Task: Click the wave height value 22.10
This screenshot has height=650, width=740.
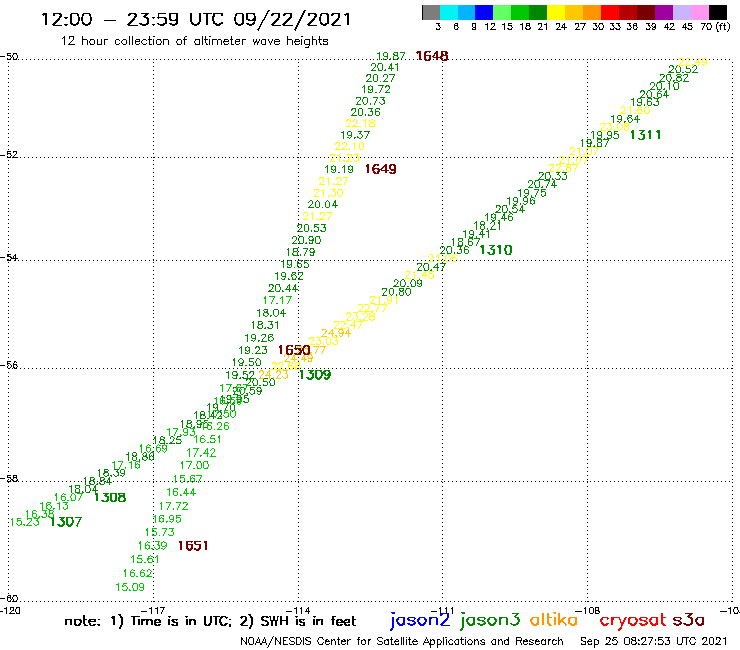Action: [x=350, y=146]
